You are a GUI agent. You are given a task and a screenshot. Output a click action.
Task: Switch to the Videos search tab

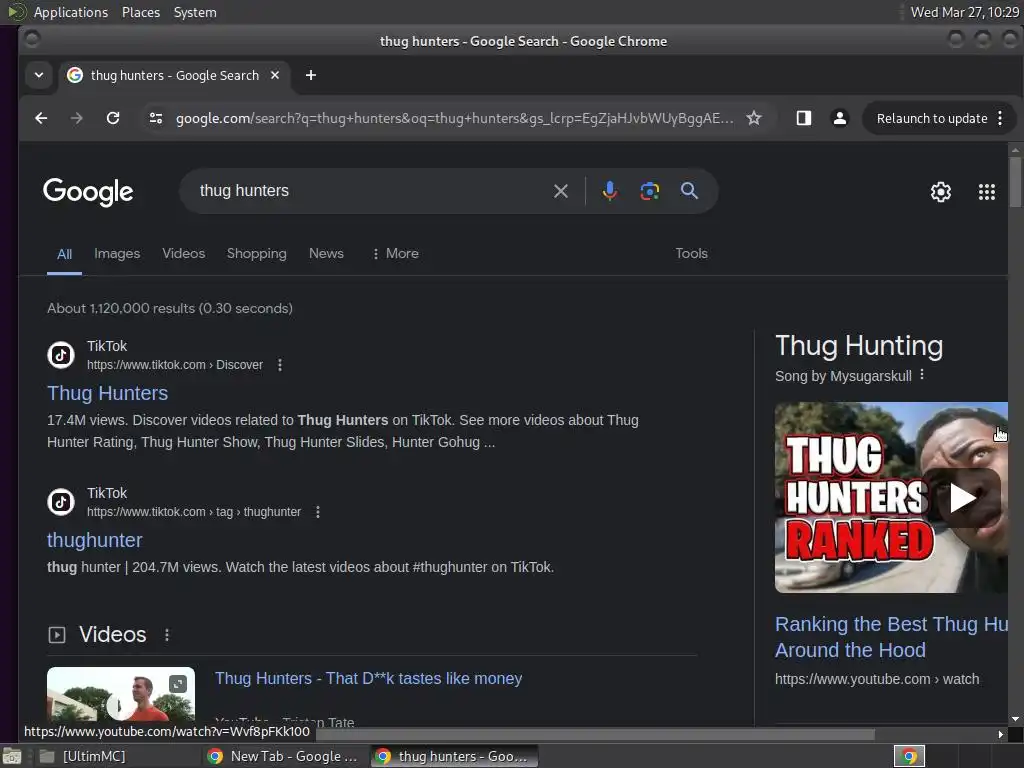tap(184, 253)
